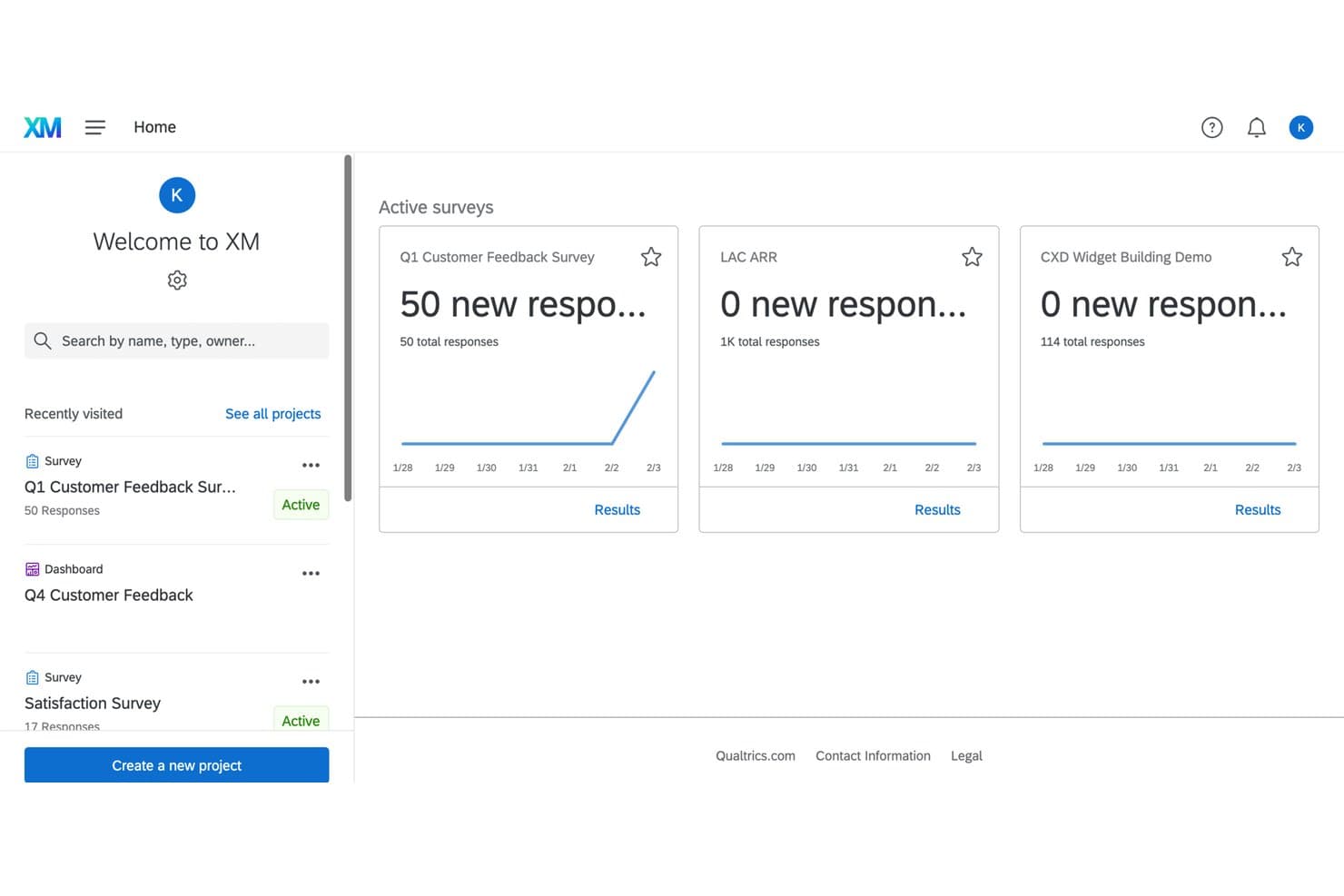1344x896 pixels.
Task: Click the Dashboard icon above Q4 Customer Feedback
Action: pos(32,569)
